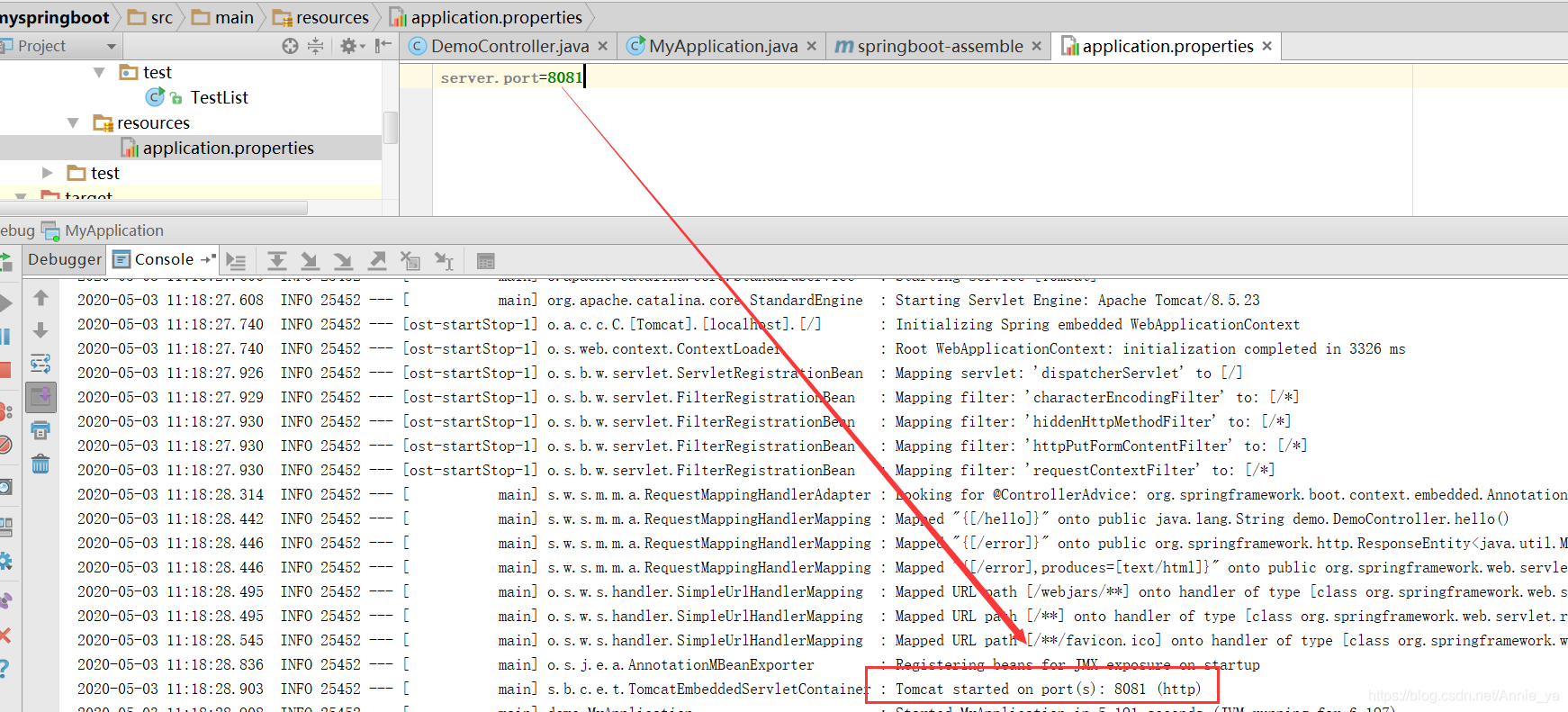Click the Project tree vertical scrollbar
This screenshot has height=712, width=1568.
pos(390,127)
